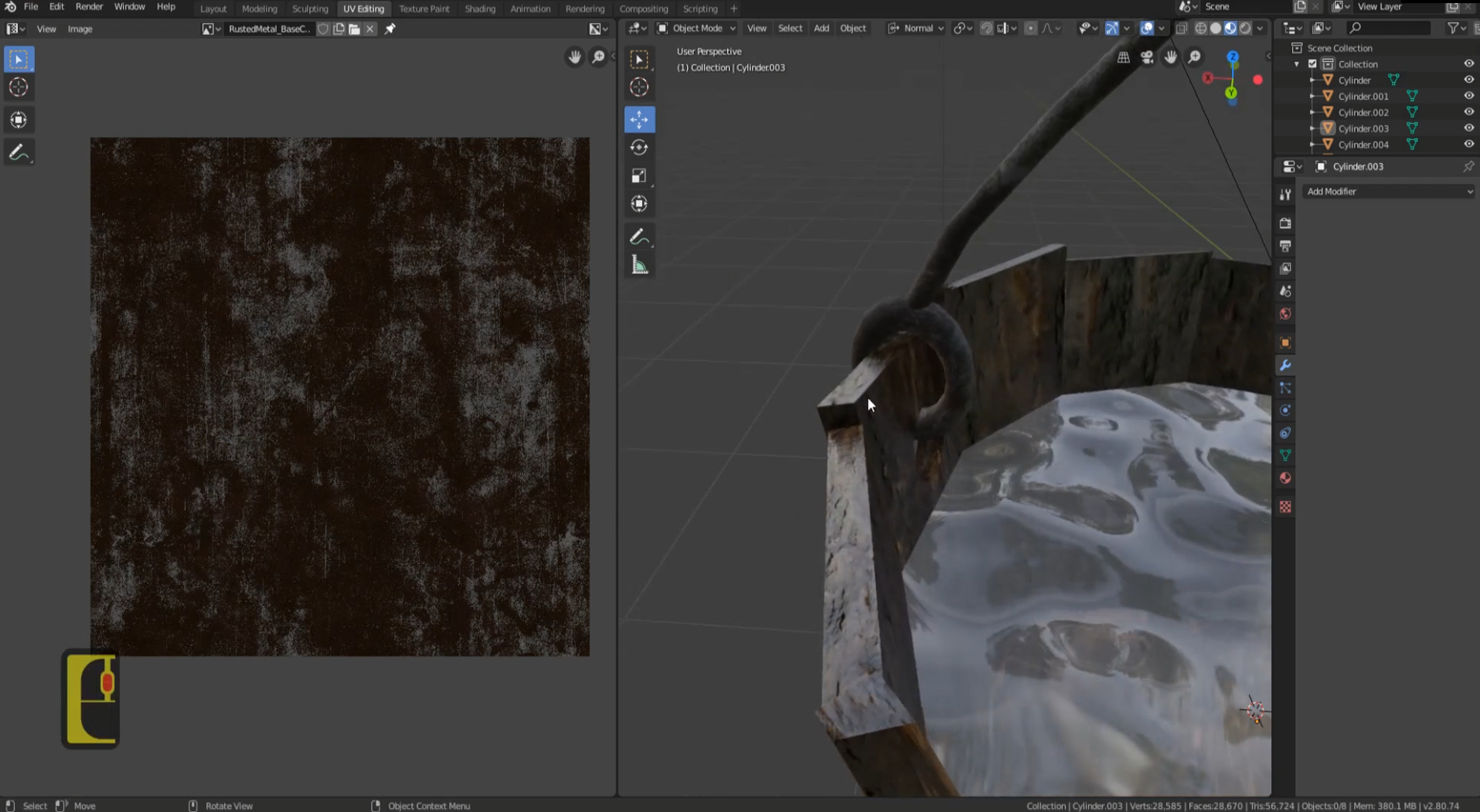Screen dimensions: 1480x812
Task: Select the Annotate tool in the UV editor
Action: pyautogui.click(x=19, y=151)
